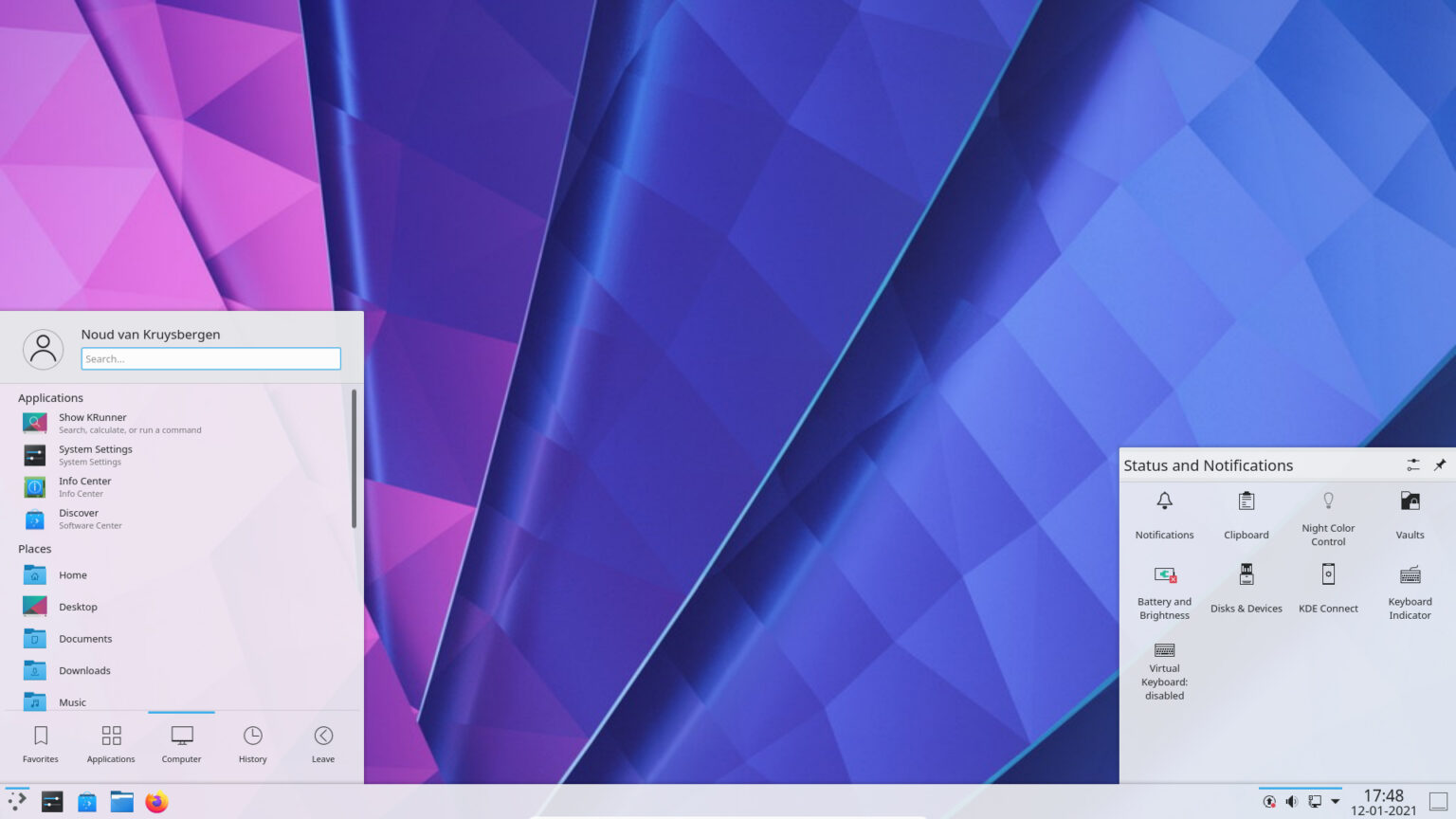The image size is (1456, 819).
Task: Click the Search field in the launcher
Action: (210, 358)
